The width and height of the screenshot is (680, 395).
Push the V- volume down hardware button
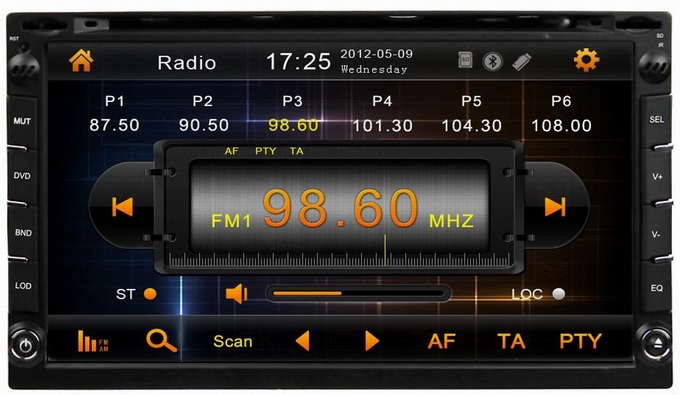pyautogui.click(x=656, y=234)
